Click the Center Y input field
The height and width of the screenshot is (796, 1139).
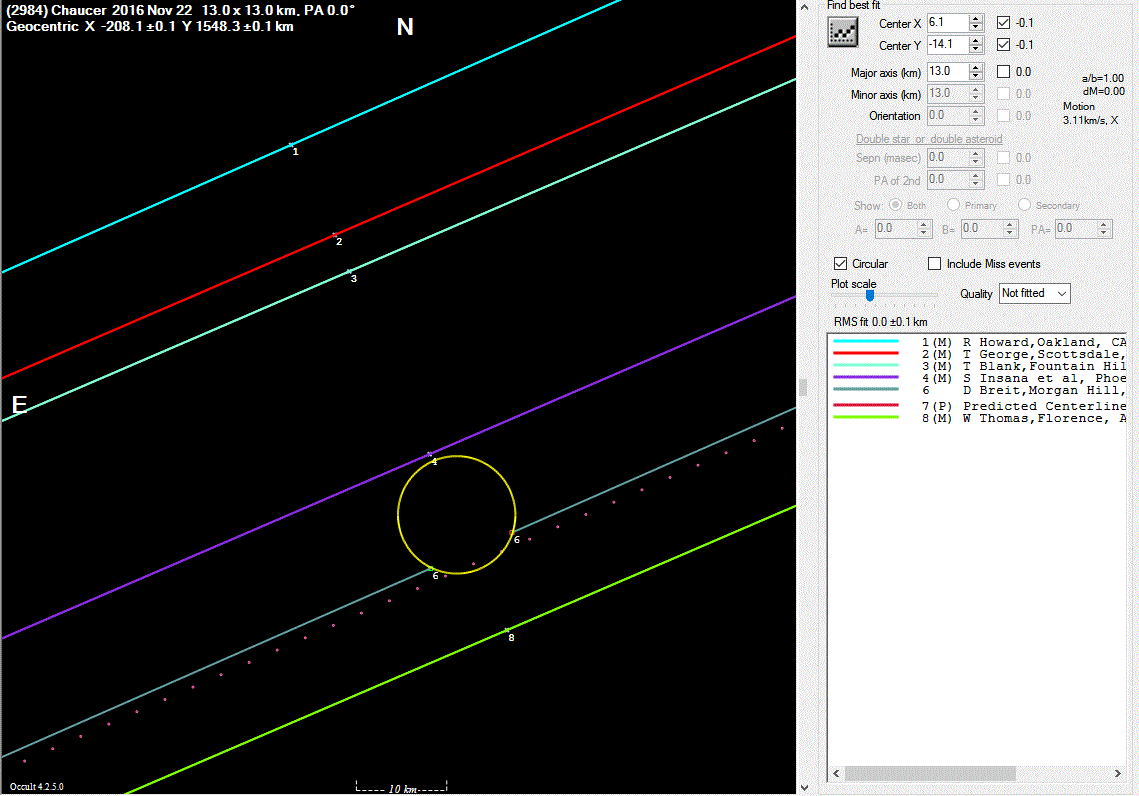pos(948,44)
